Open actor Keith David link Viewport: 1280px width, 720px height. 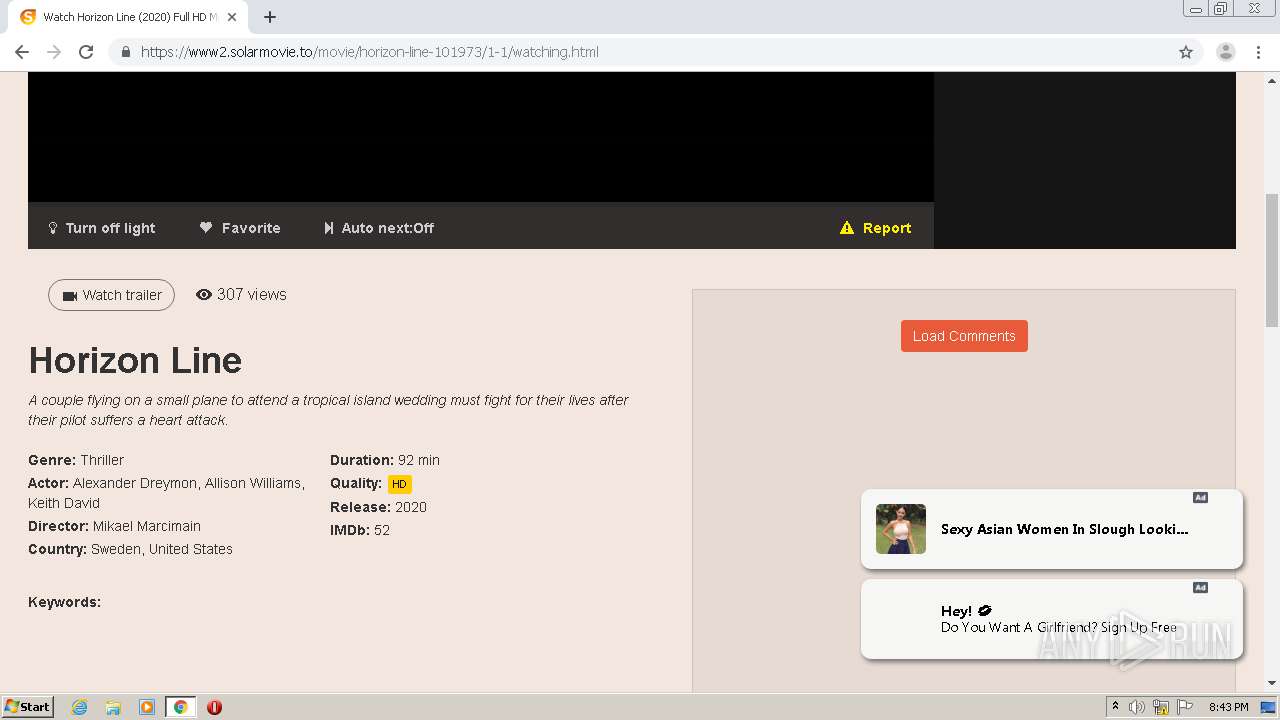coord(64,503)
